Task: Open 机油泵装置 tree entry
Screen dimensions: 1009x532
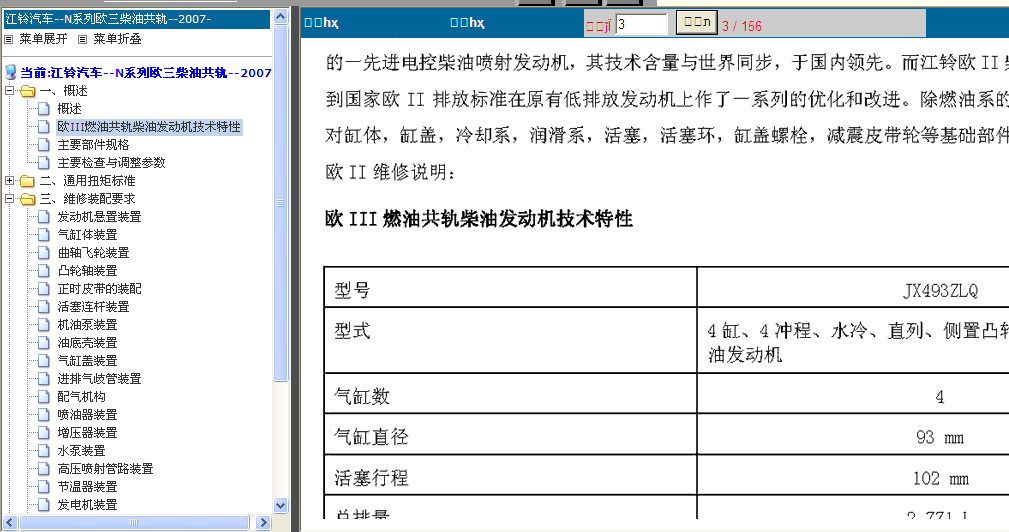Action: click(88, 325)
